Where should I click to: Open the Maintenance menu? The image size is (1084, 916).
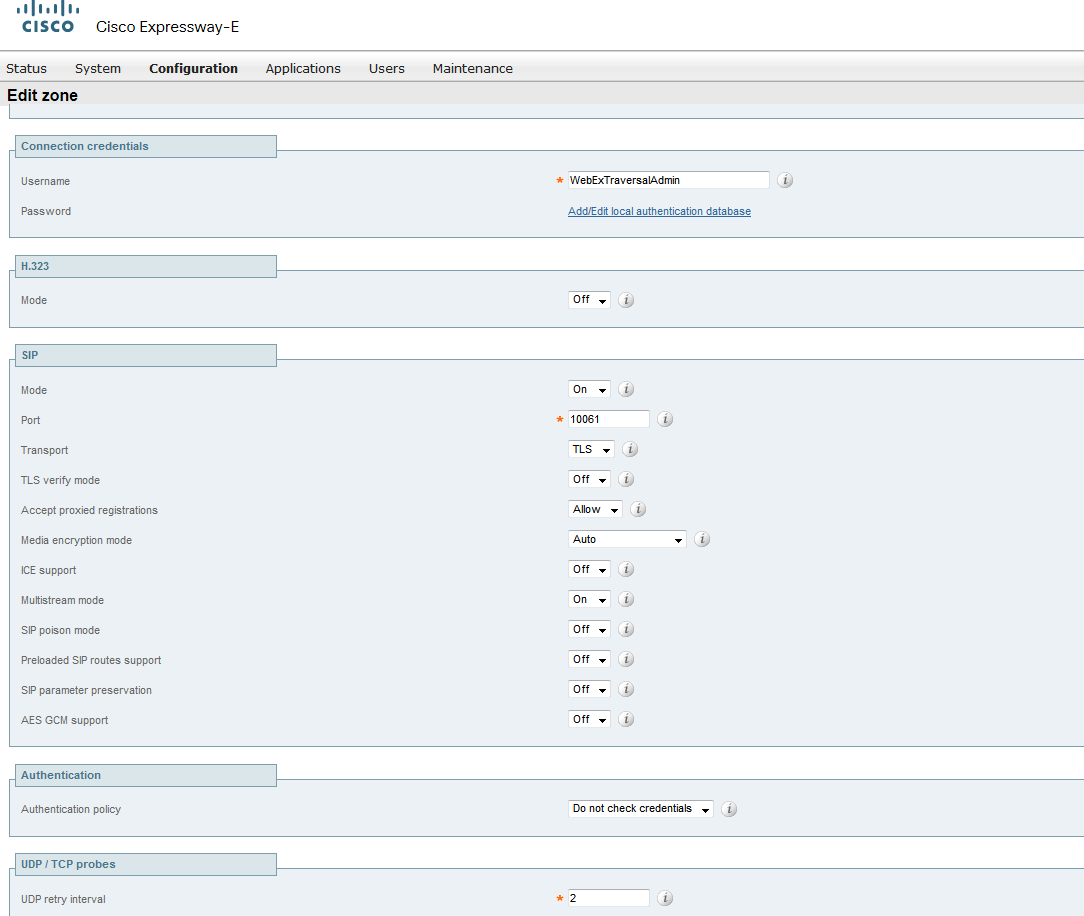point(473,68)
